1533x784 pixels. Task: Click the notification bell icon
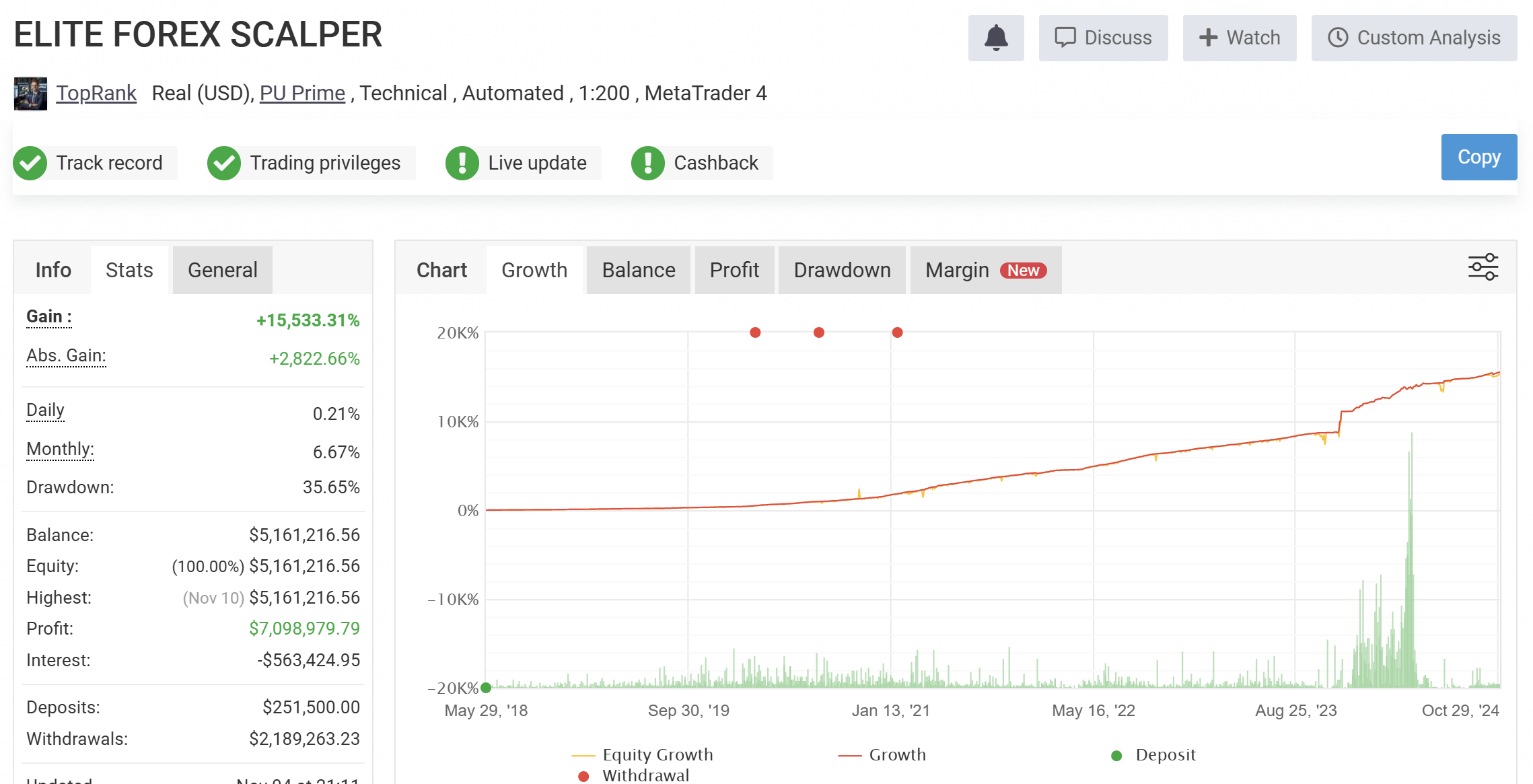[995, 38]
